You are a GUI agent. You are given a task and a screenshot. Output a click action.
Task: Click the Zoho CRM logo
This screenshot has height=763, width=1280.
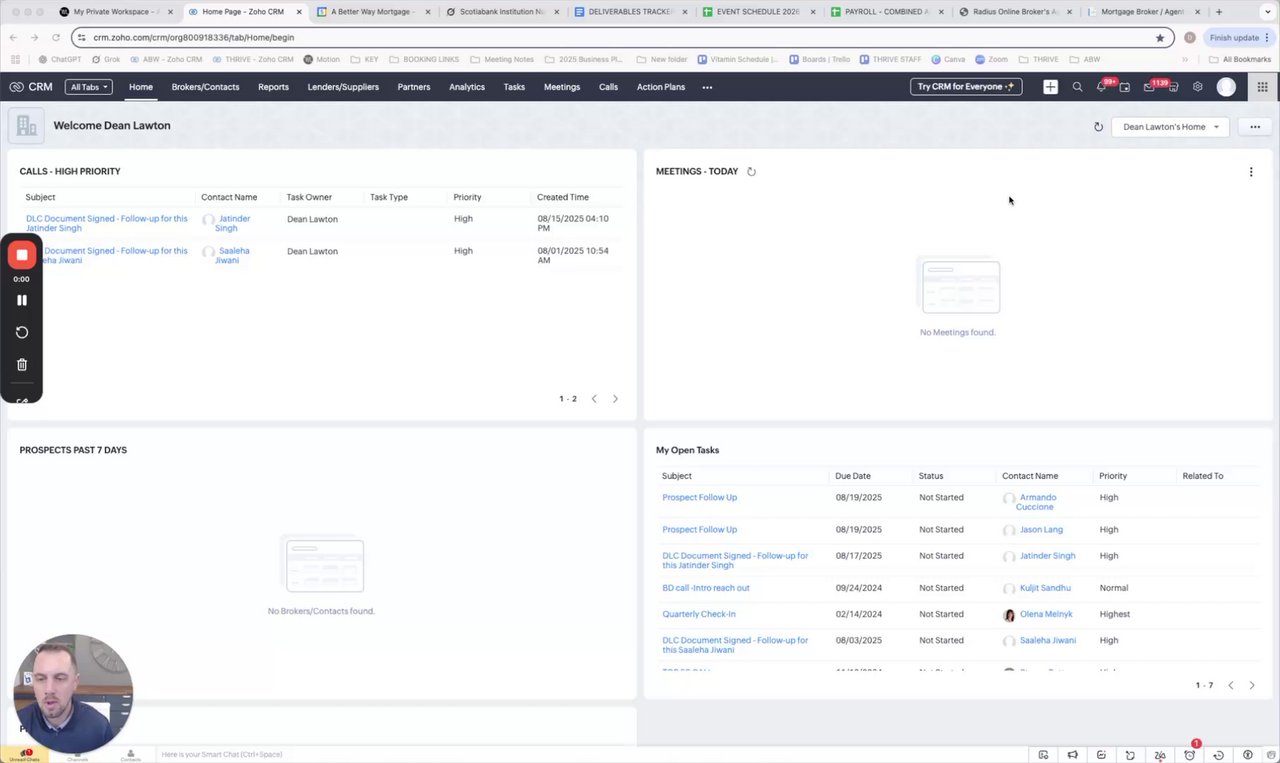tap(31, 87)
